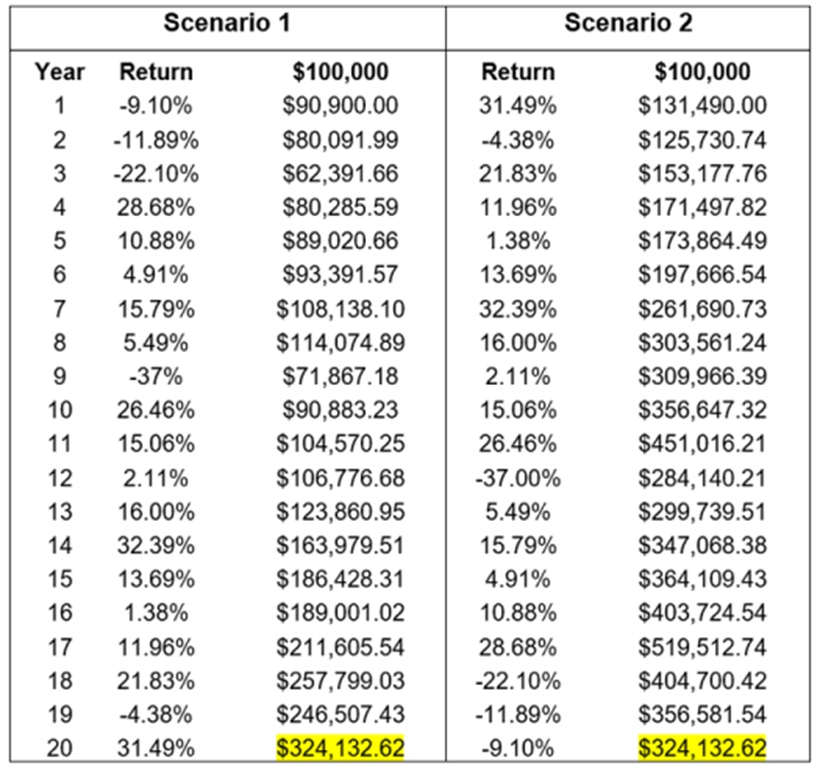
Task: Select the $62,391.66 balance cell
Action: click(x=341, y=174)
